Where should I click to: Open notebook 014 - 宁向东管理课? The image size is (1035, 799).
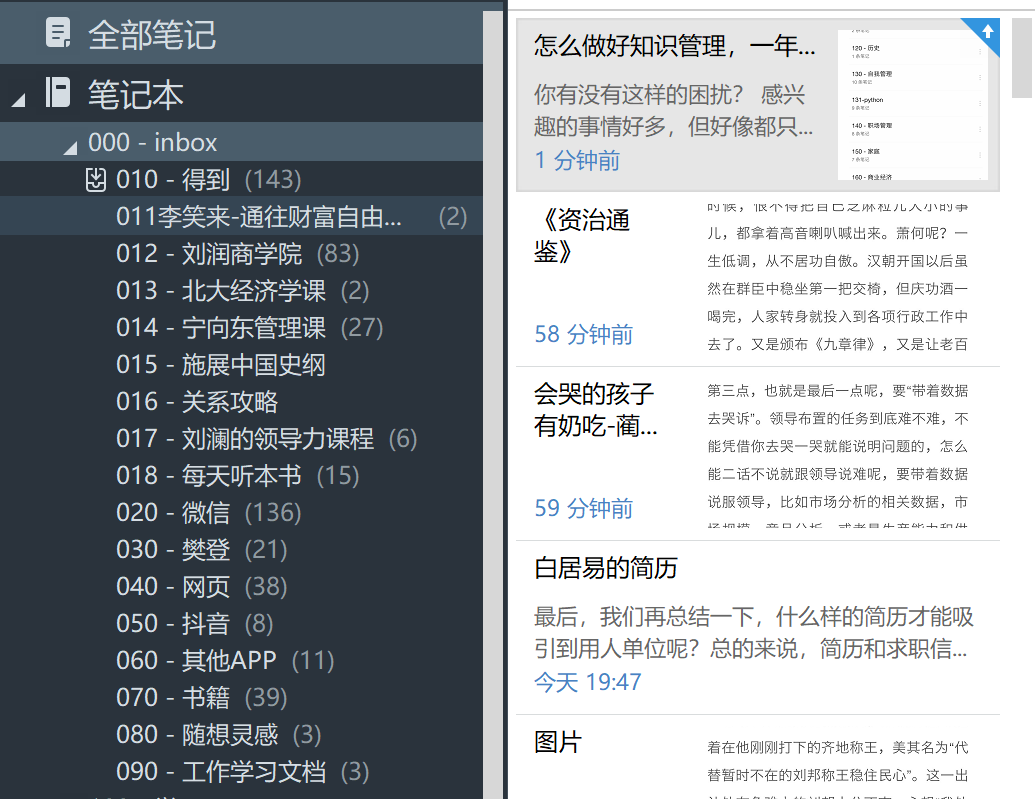coord(242,328)
